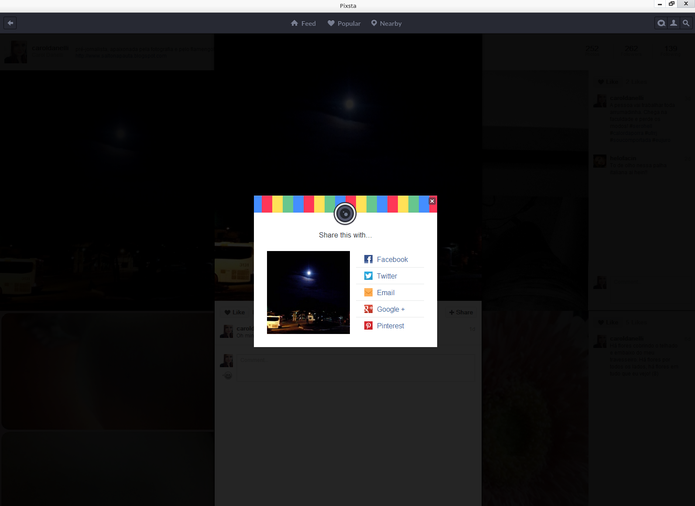695x506 pixels.
Task: Click the search magnifier icon
Action: pos(686,23)
